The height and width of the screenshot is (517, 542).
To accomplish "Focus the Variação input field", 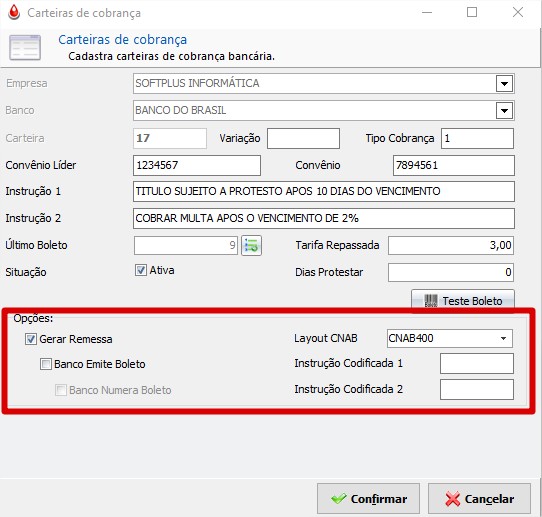I will click(303, 139).
